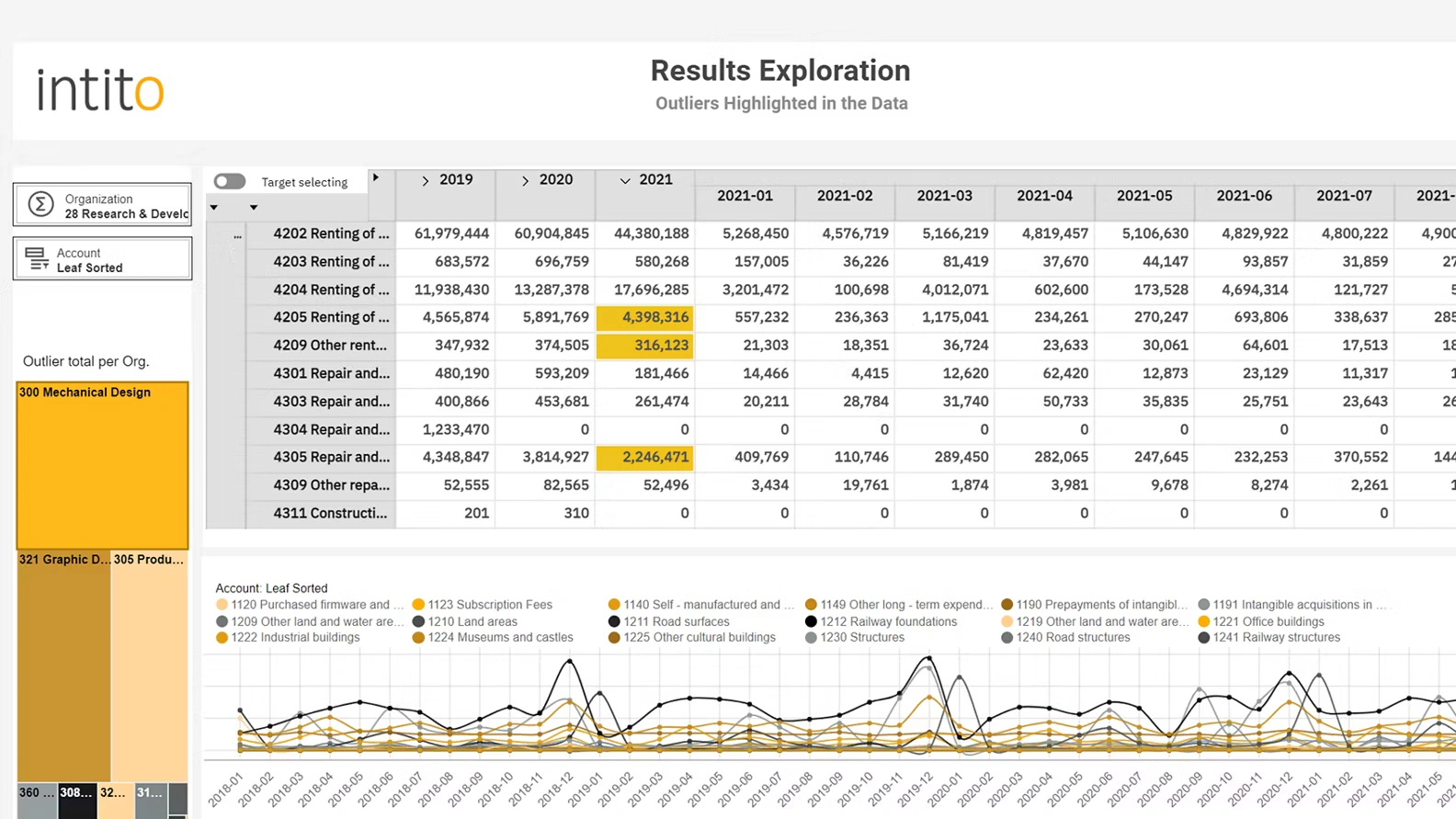Collapse the 2021 year column
Viewport: 1456px width, 819px height.
click(625, 181)
